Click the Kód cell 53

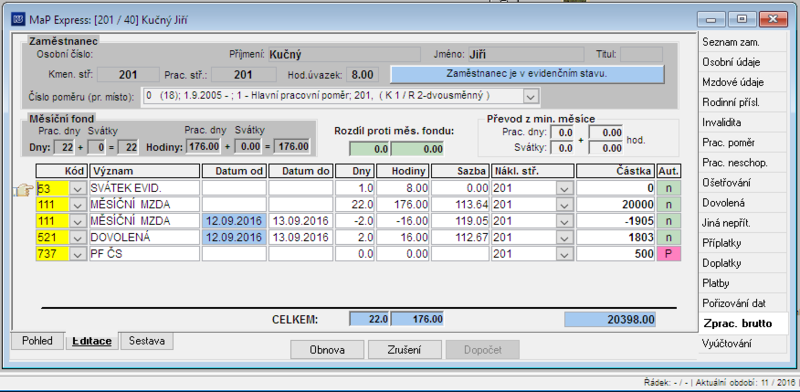tap(53, 188)
